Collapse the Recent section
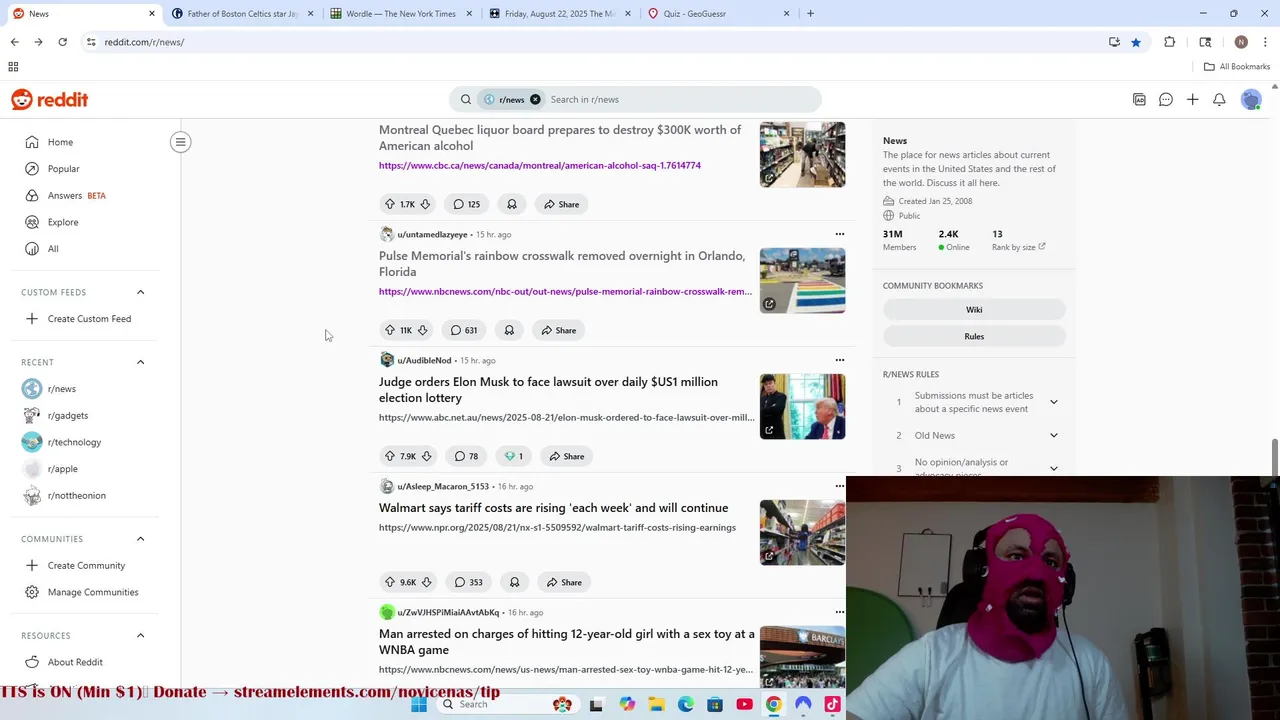 (140, 362)
